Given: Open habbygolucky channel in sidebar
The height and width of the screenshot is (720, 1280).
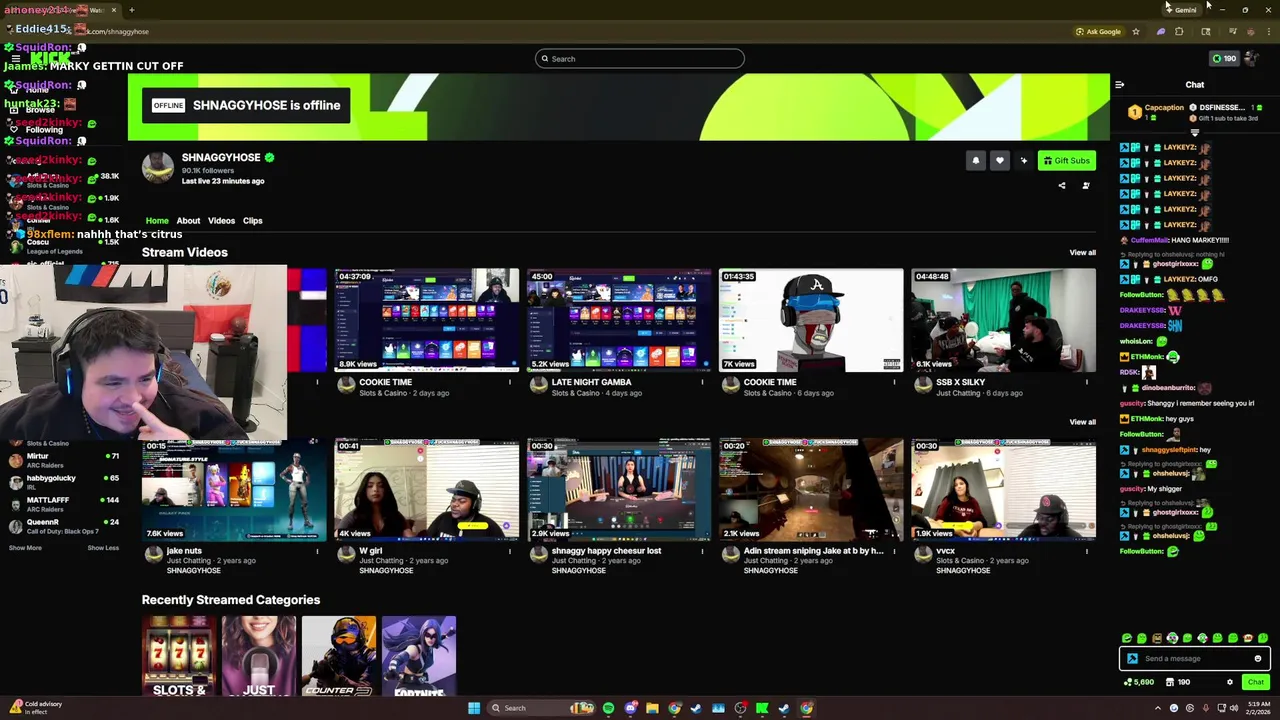Looking at the screenshot, I should 62,482.
